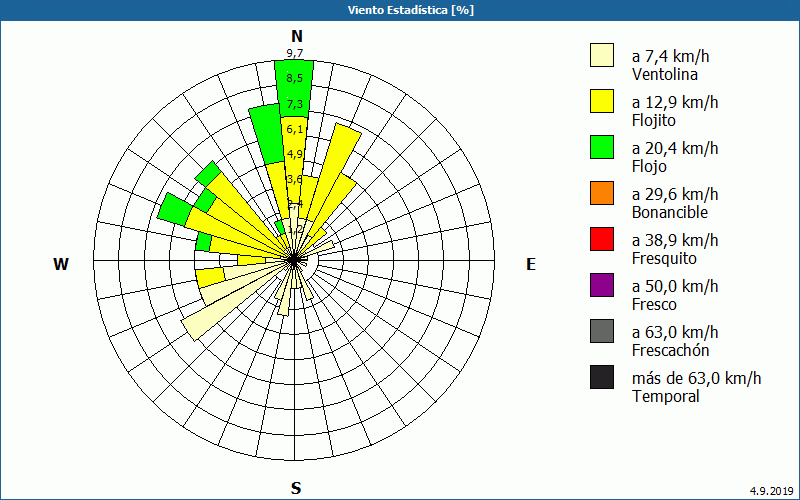Click the yellow Flojito legend swatch
Viewport: 800px width, 500px height.
(602, 101)
